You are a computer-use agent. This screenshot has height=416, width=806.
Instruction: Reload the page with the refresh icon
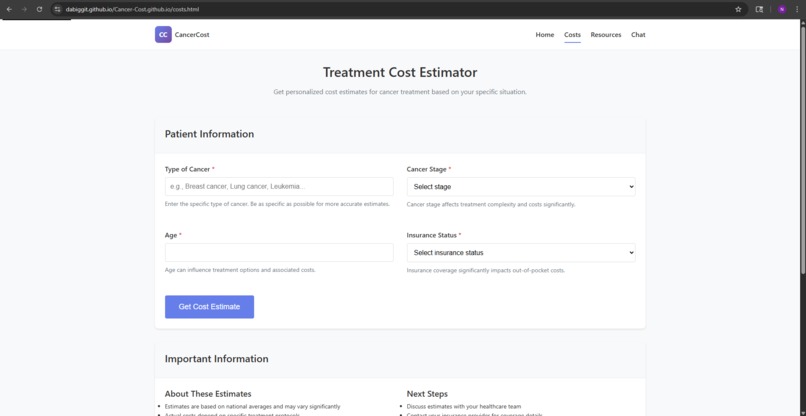click(39, 9)
